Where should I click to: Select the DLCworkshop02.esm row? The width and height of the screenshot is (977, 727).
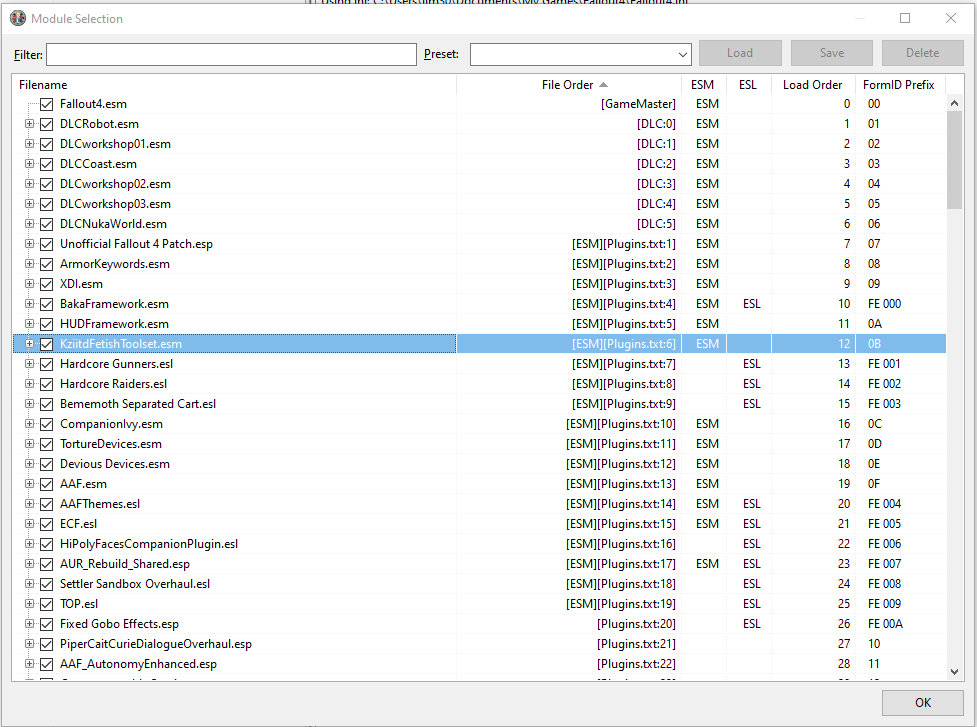pyautogui.click(x=480, y=184)
